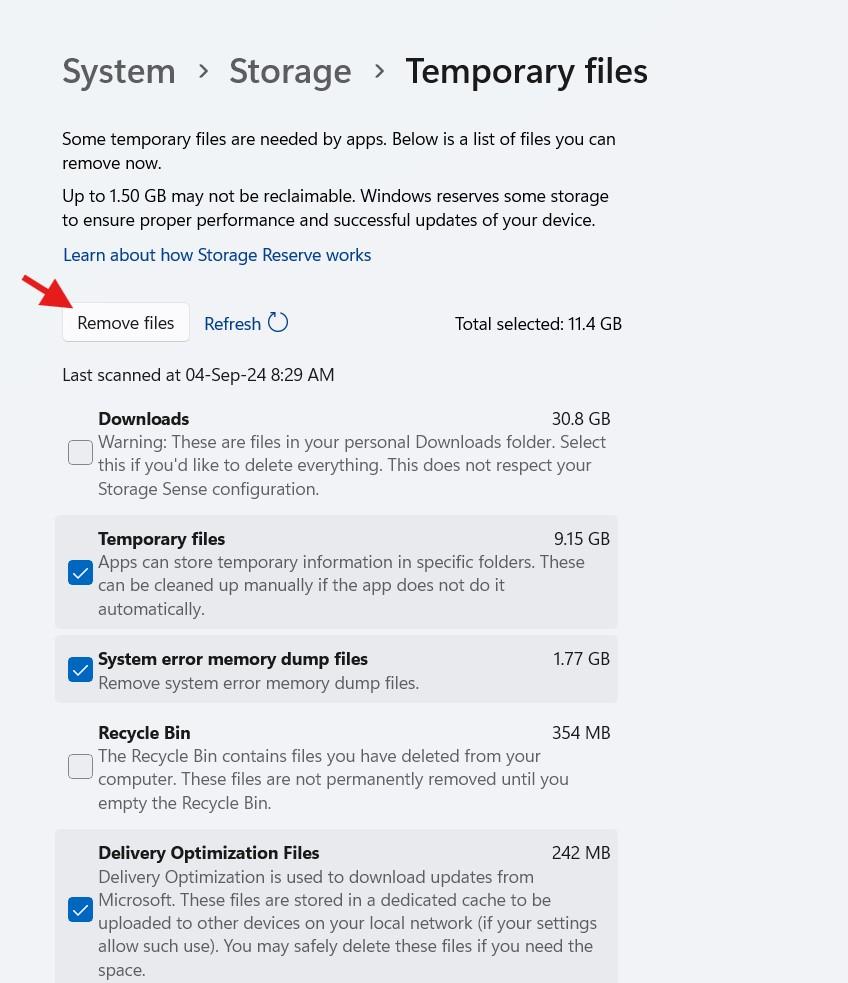Click the chevron between System and Storage
This screenshot has width=848, height=983.
coord(203,71)
